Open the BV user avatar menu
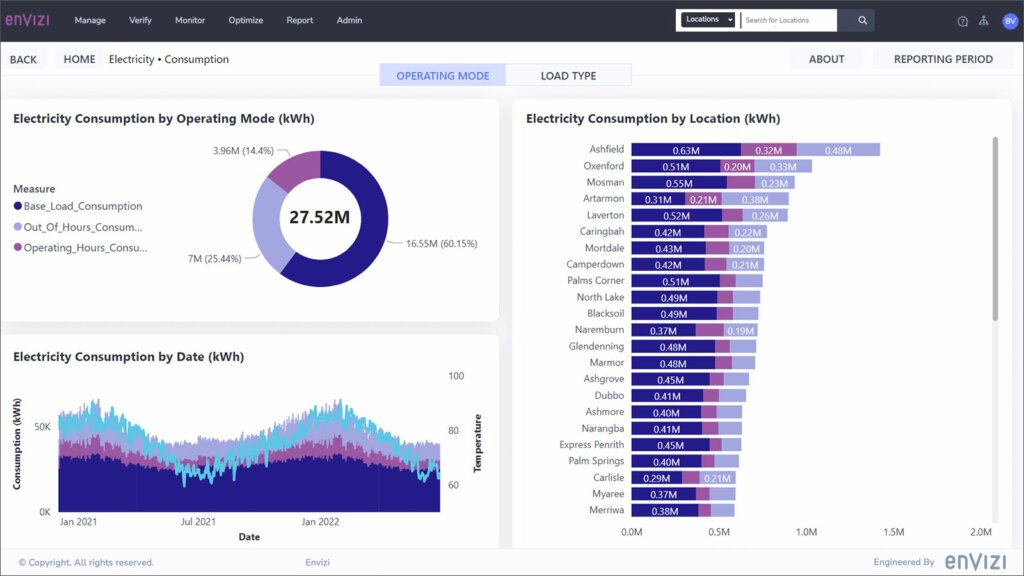 (x=1010, y=20)
